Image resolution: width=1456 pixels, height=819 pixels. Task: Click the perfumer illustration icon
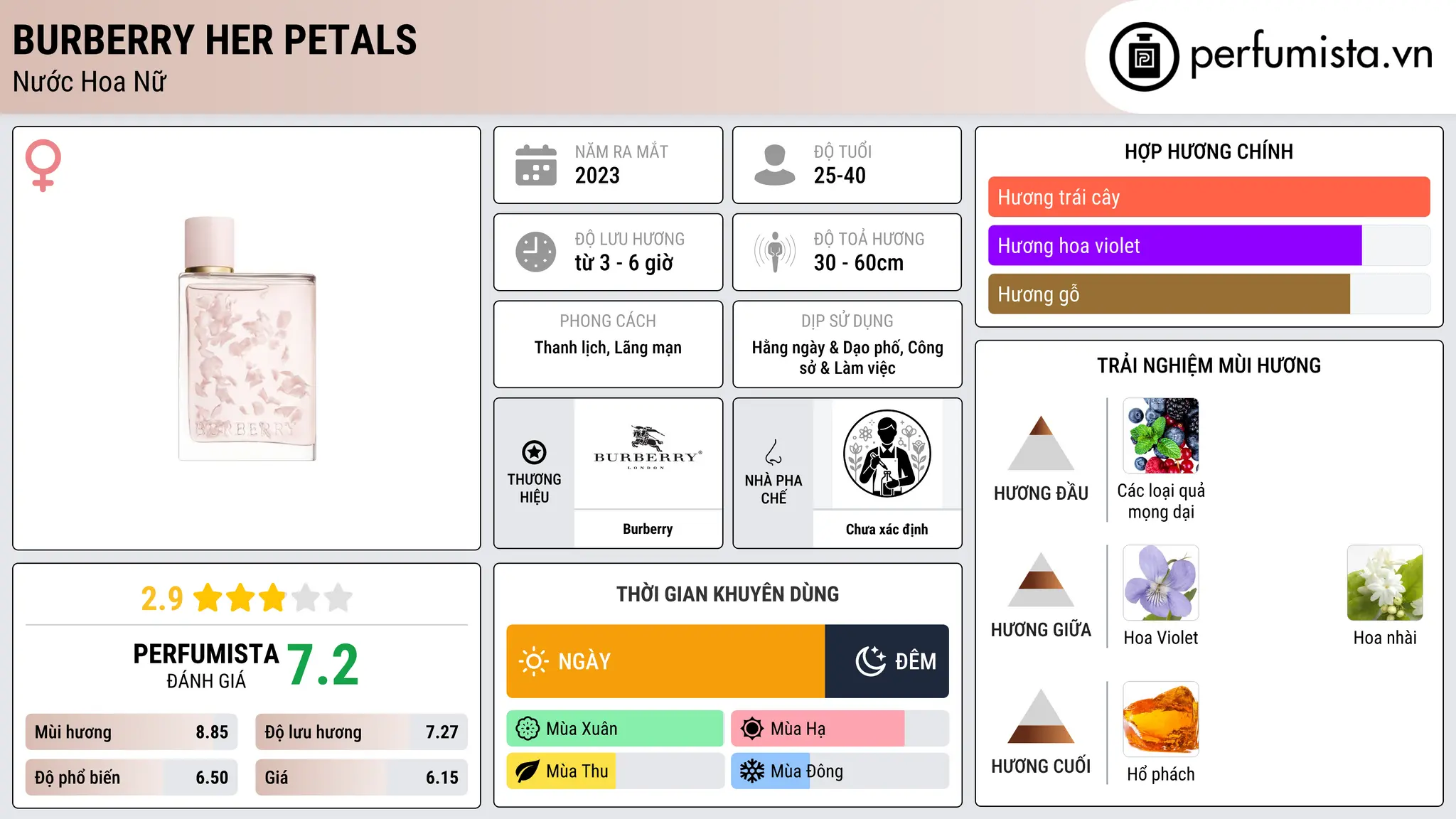pyautogui.click(x=887, y=454)
